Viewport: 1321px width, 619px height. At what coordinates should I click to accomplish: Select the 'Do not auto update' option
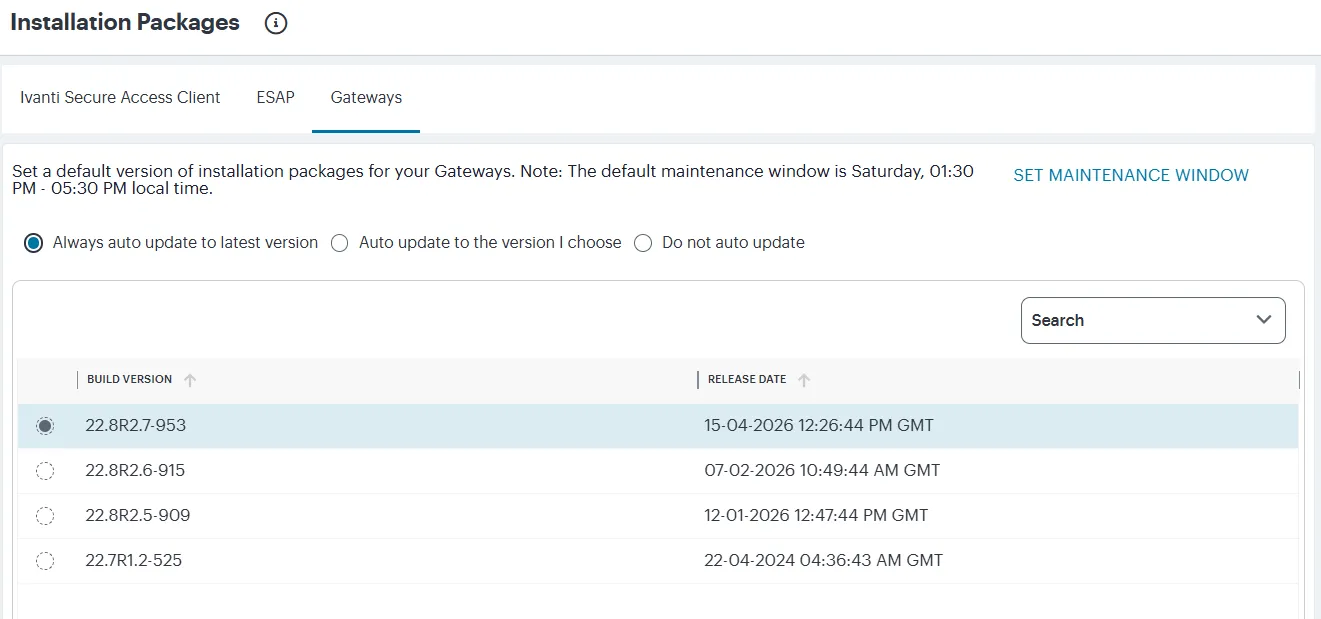pyautogui.click(x=643, y=243)
